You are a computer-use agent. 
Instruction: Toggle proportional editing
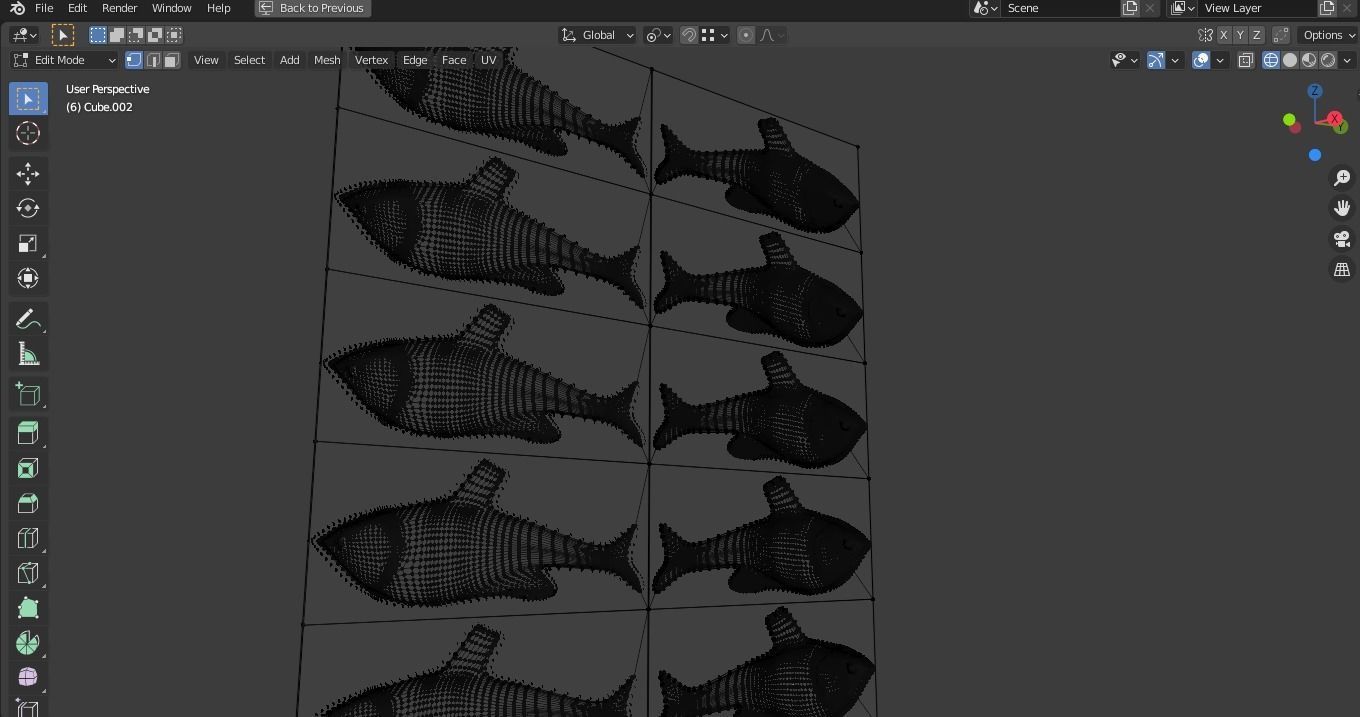(746, 35)
